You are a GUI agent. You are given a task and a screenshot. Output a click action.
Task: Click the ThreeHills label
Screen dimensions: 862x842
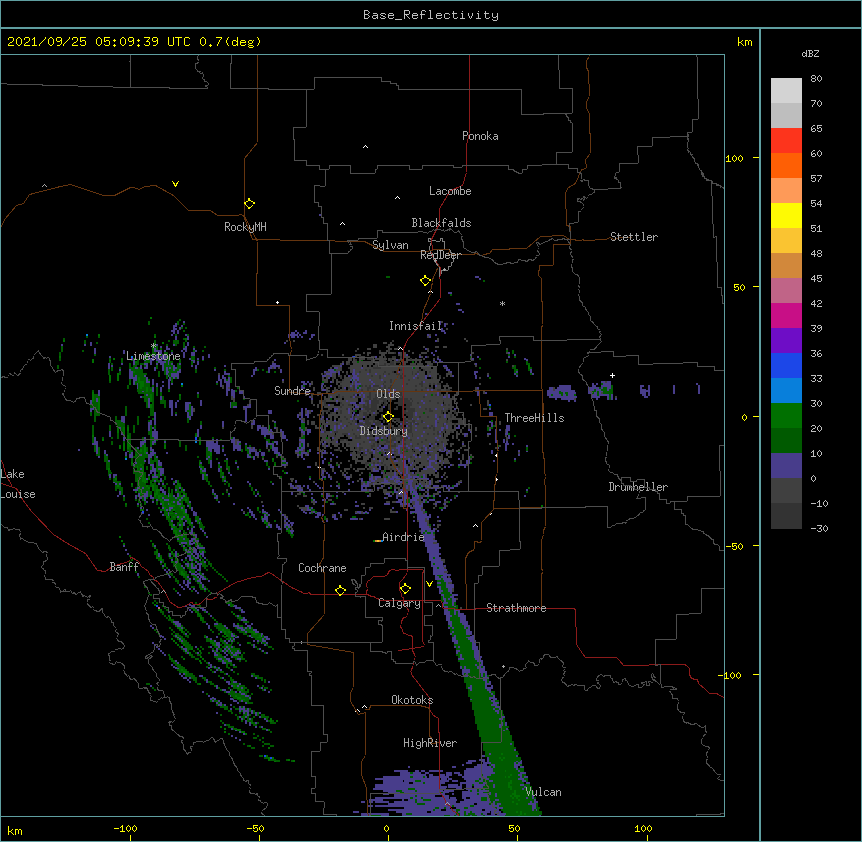click(534, 418)
